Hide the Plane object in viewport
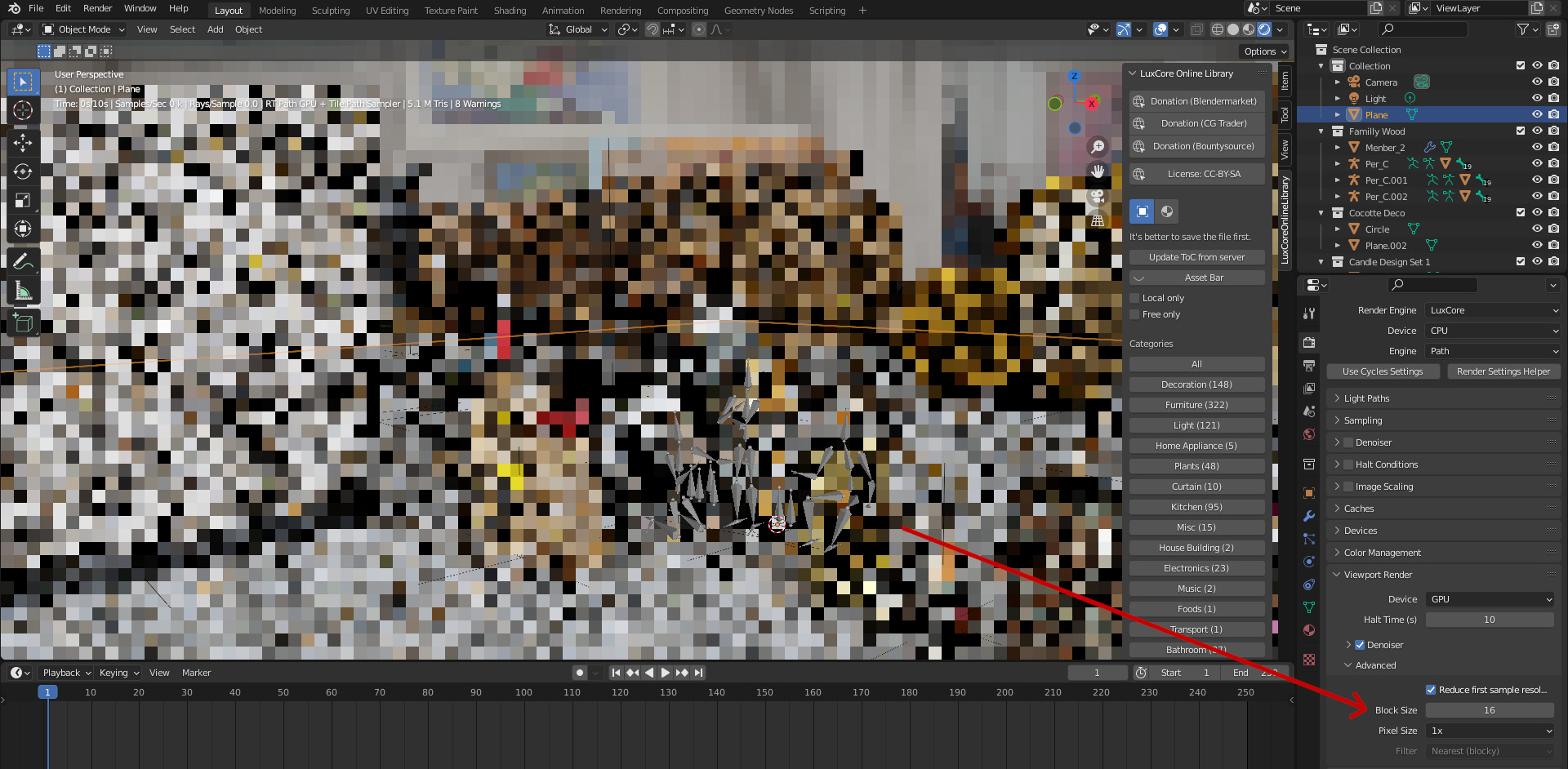1568x769 pixels. coord(1536,115)
